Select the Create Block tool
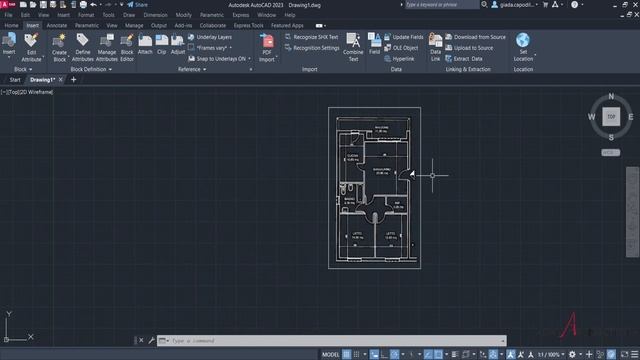 coord(59,47)
